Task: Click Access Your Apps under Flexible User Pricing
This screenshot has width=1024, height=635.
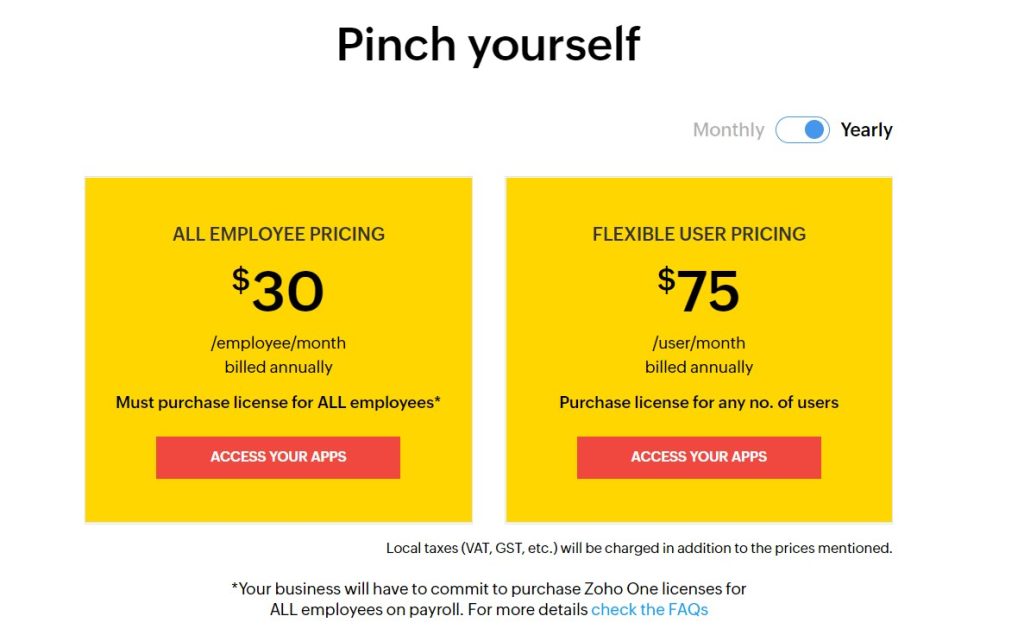Action: click(699, 457)
